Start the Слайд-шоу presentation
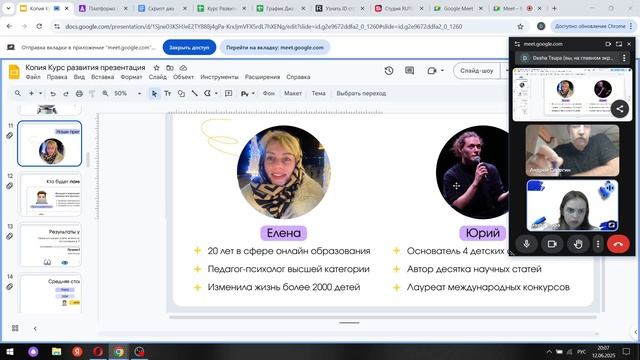 click(x=476, y=71)
